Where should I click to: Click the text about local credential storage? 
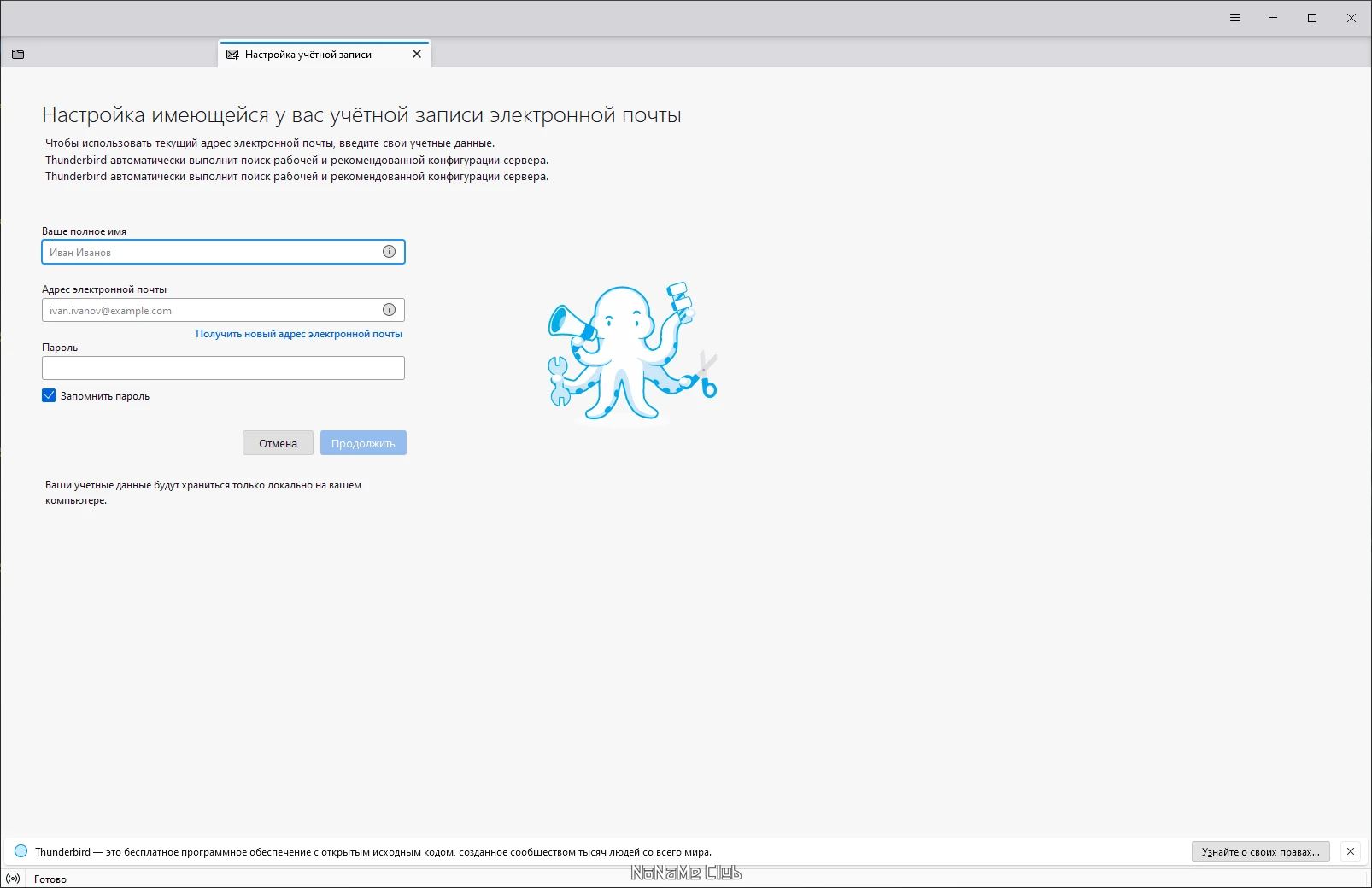coord(203,493)
